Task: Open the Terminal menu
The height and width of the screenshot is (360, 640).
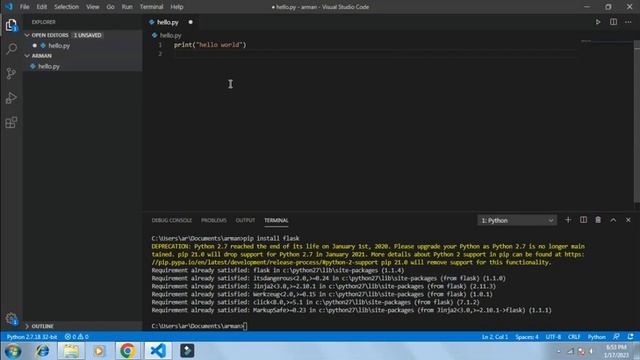Action: pos(151,7)
